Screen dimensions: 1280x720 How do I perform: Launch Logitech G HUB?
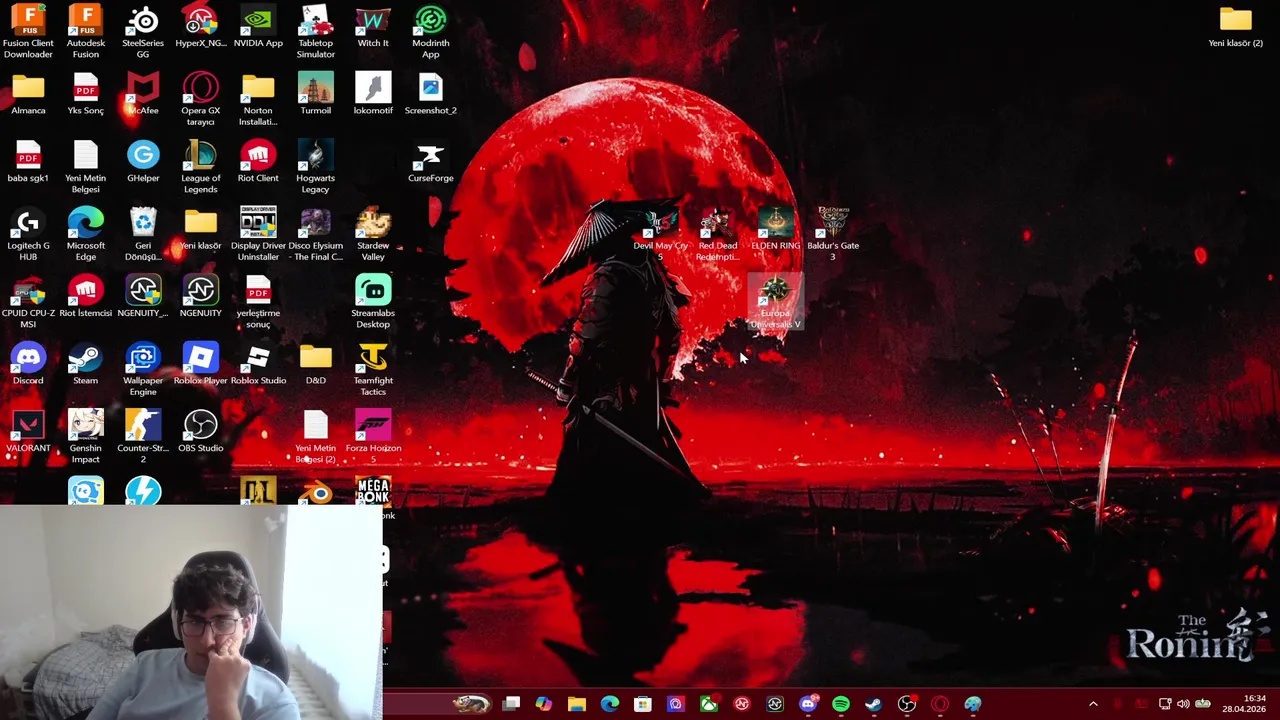(28, 235)
